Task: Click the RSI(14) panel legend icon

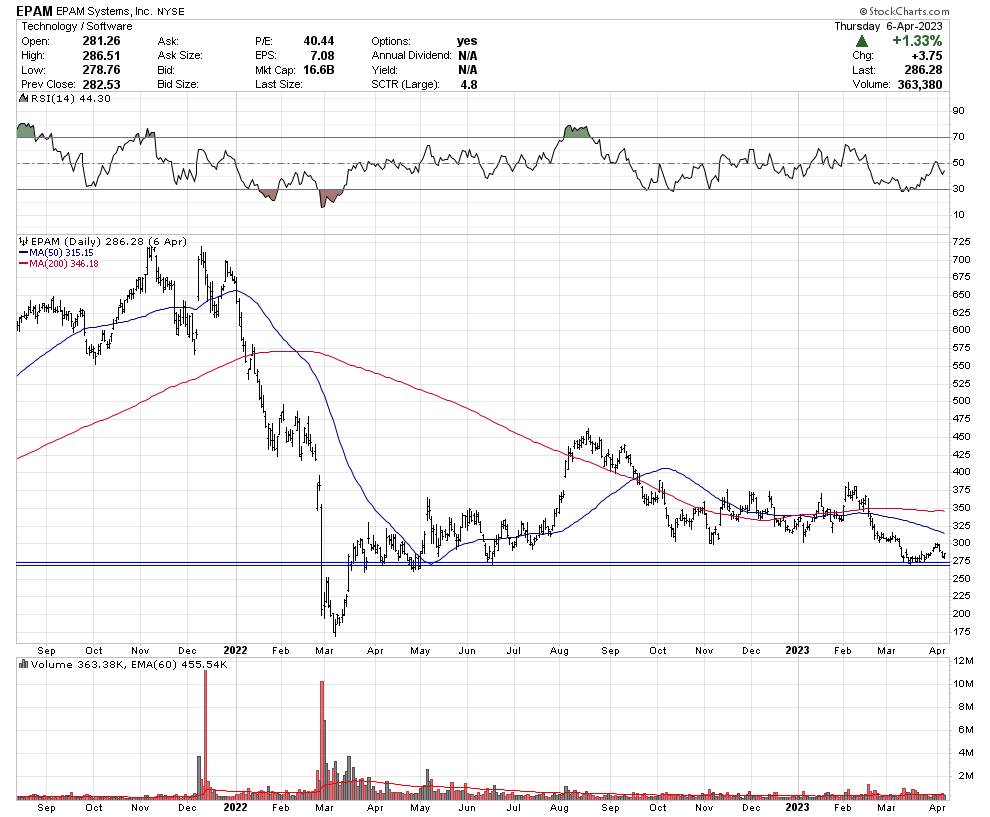Action: [23, 98]
